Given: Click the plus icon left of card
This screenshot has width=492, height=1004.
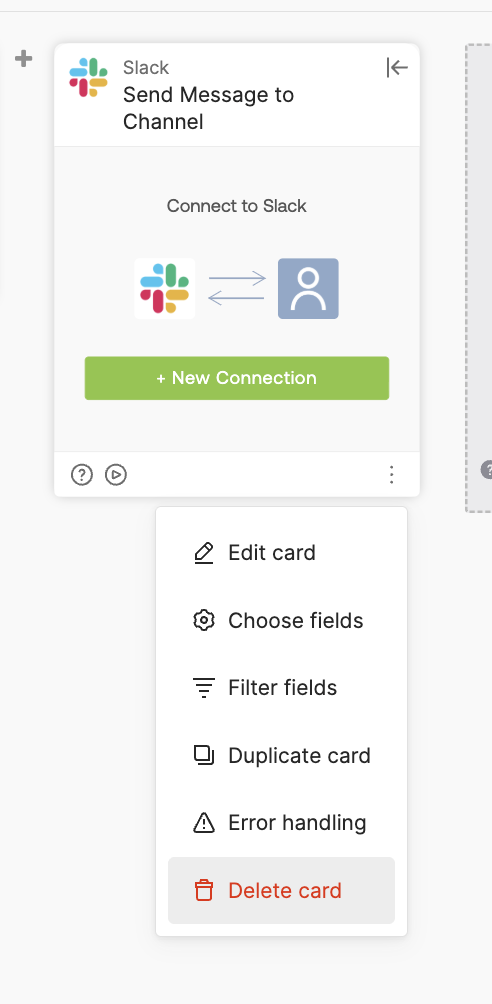Looking at the screenshot, I should [24, 59].
